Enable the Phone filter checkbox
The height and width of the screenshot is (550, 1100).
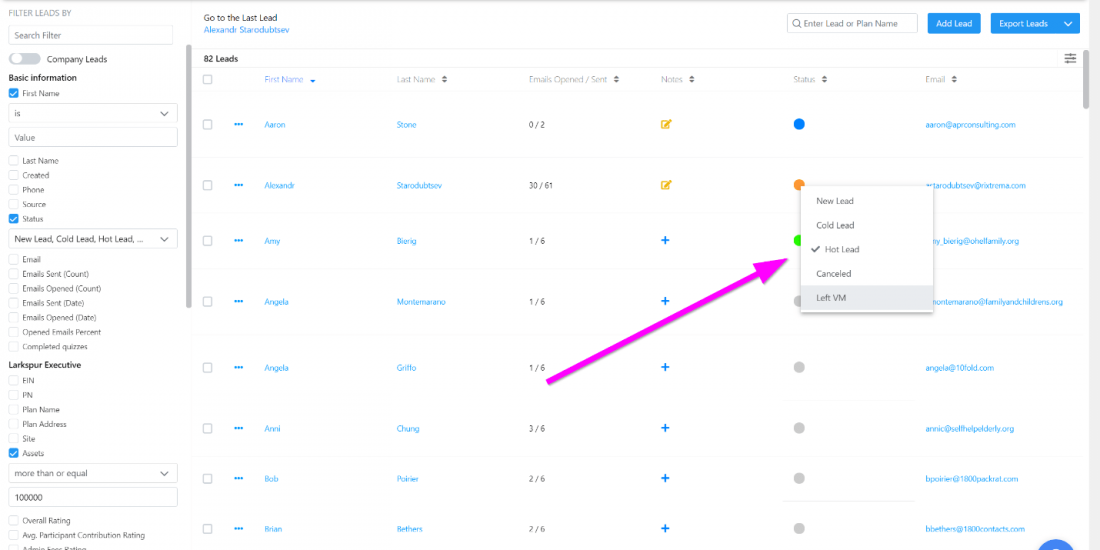tap(14, 190)
